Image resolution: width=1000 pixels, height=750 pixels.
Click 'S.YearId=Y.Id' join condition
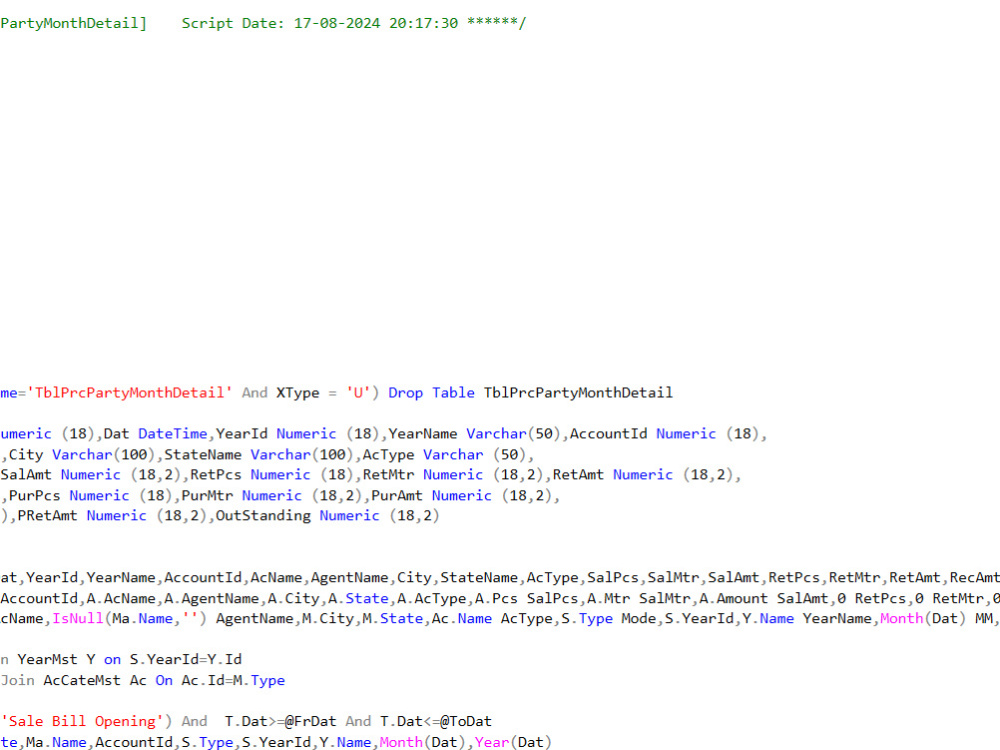point(186,659)
